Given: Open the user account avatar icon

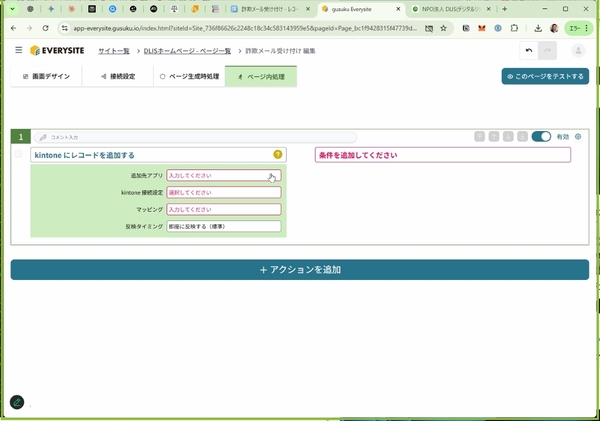Looking at the screenshot, I should [577, 51].
